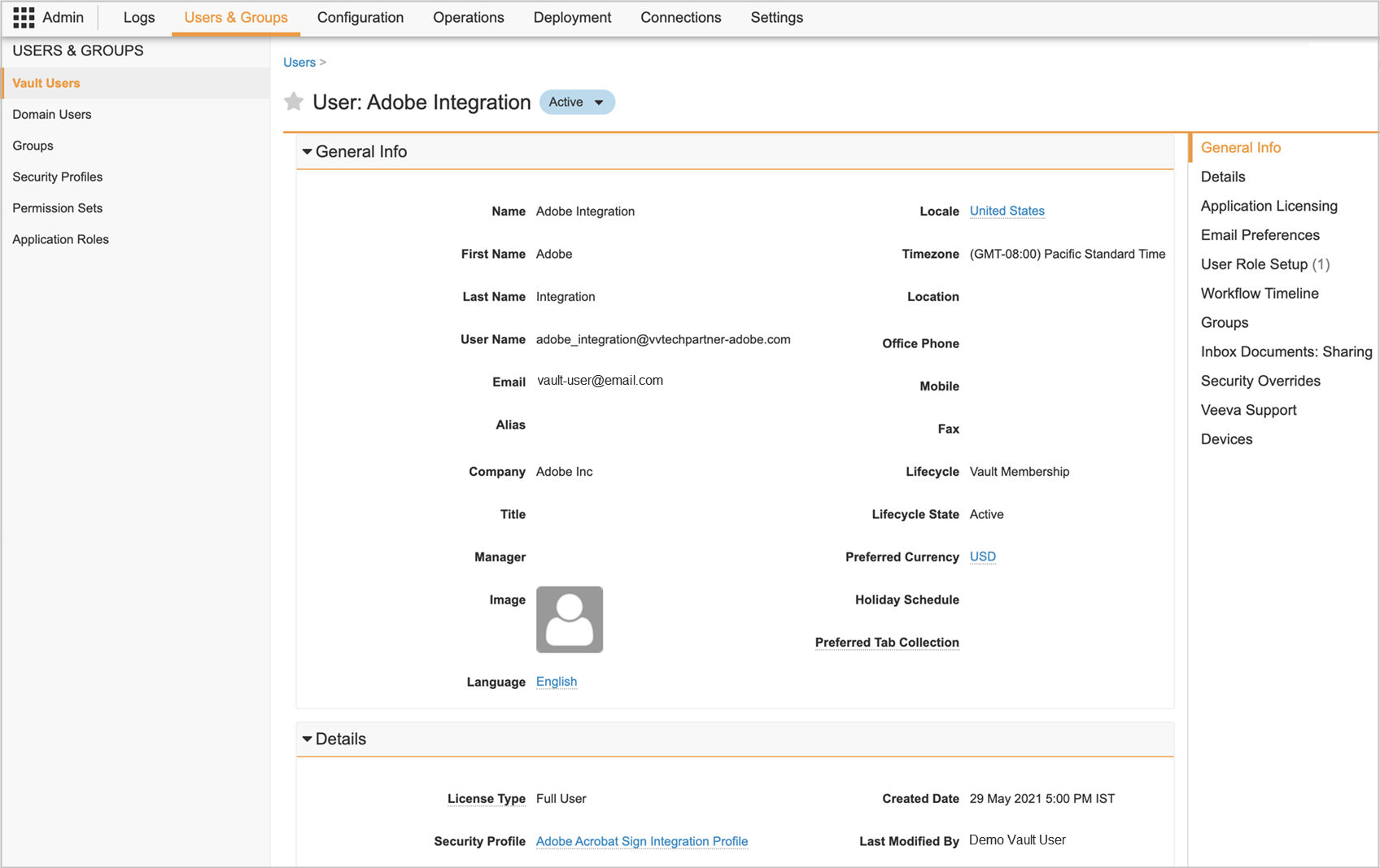1380x868 pixels.
Task: Open the Active status dropdown
Action: point(577,102)
